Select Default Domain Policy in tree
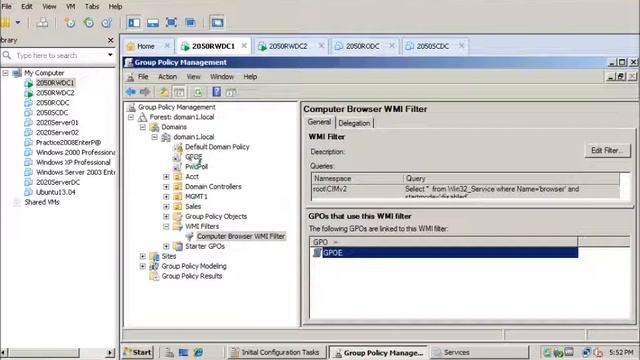 click(217, 147)
